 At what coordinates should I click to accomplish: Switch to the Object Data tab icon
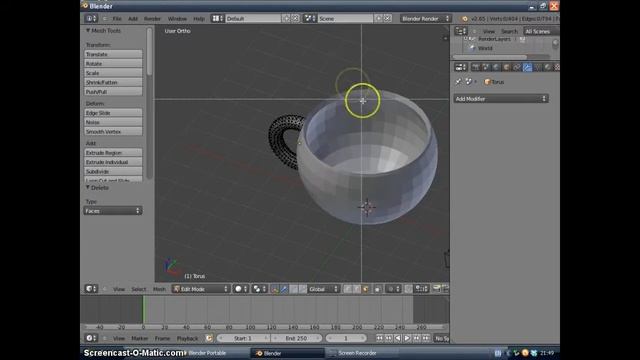tap(538, 67)
